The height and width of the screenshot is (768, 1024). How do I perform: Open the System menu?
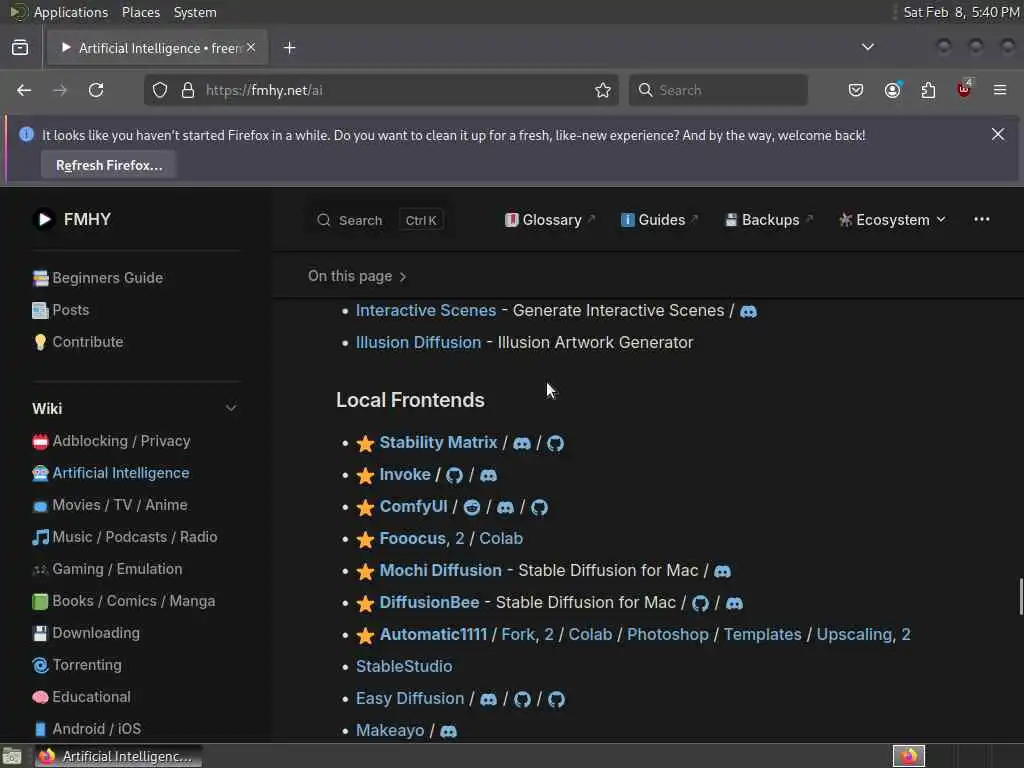[x=195, y=12]
